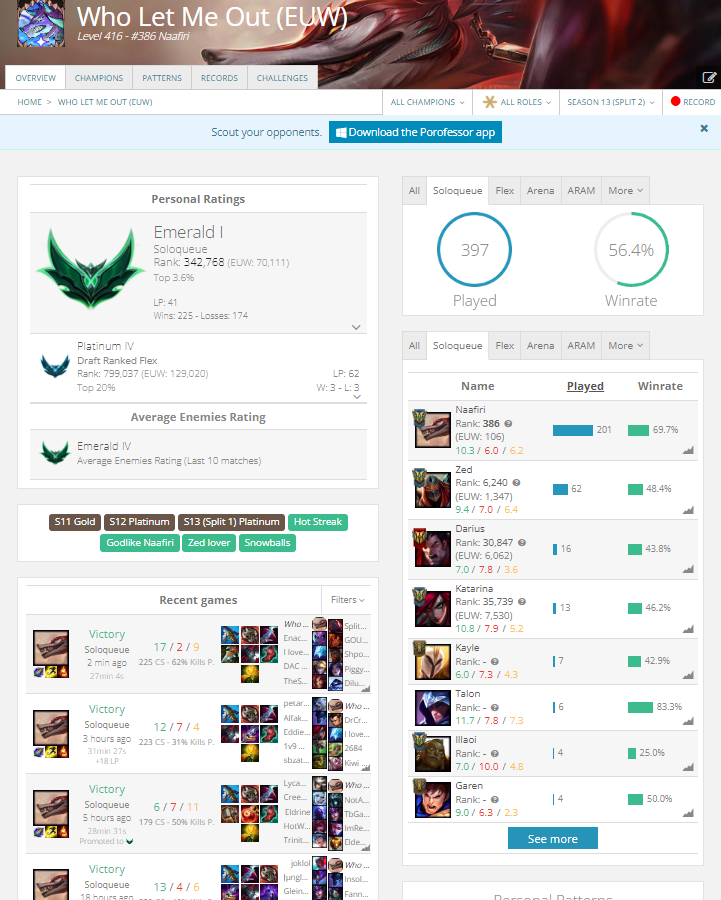Click the Naafiri champion portrait in stats table
This screenshot has height=900, width=721.
coord(433,429)
